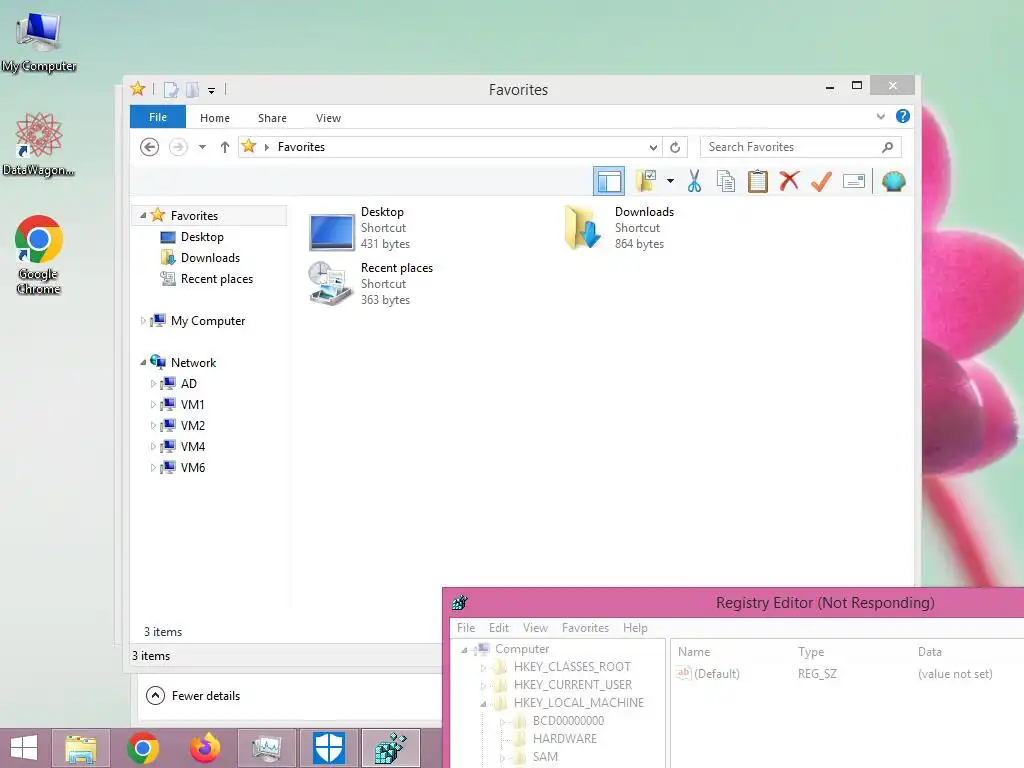This screenshot has width=1024, height=768.
Task: Click the orange checkmark Properties icon
Action: pos(821,181)
